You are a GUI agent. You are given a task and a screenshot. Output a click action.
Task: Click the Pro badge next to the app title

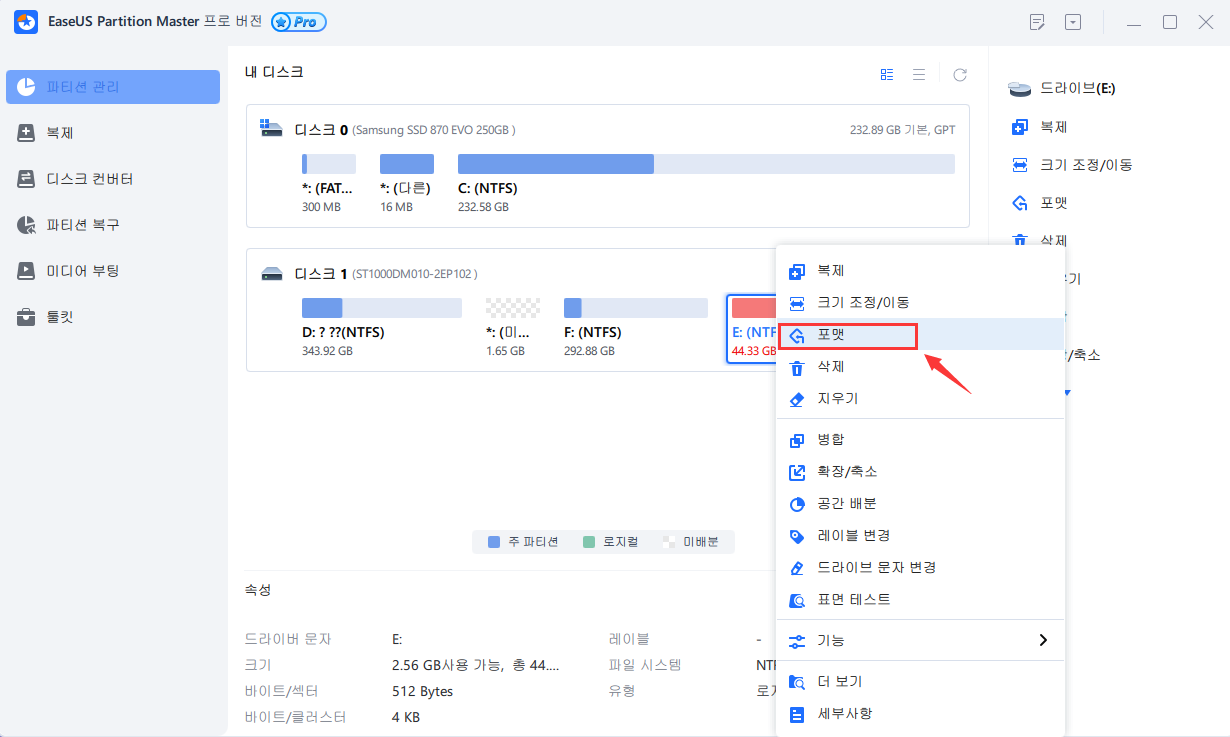click(297, 21)
